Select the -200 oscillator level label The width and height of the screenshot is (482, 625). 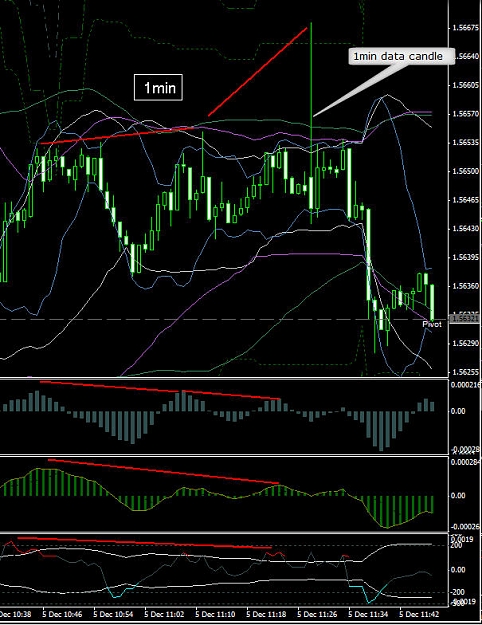(x=458, y=592)
